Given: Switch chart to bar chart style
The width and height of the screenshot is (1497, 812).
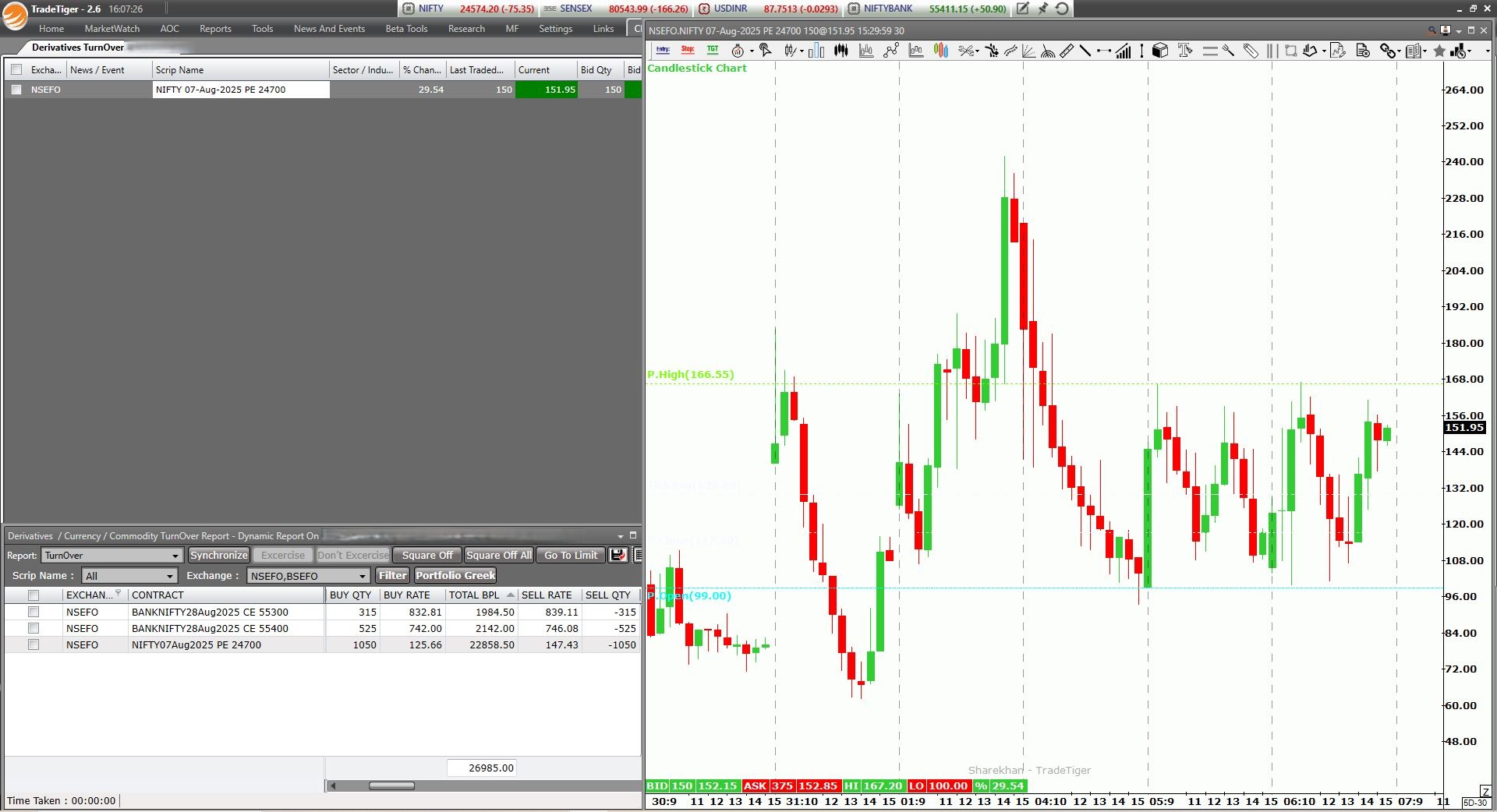Looking at the screenshot, I should (816, 51).
